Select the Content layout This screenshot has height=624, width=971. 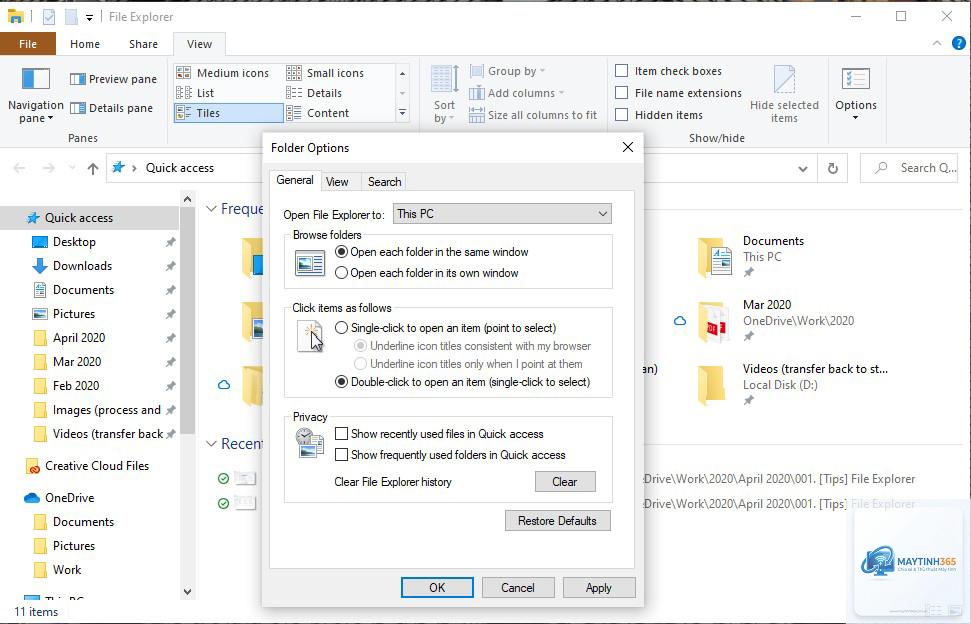coord(318,113)
